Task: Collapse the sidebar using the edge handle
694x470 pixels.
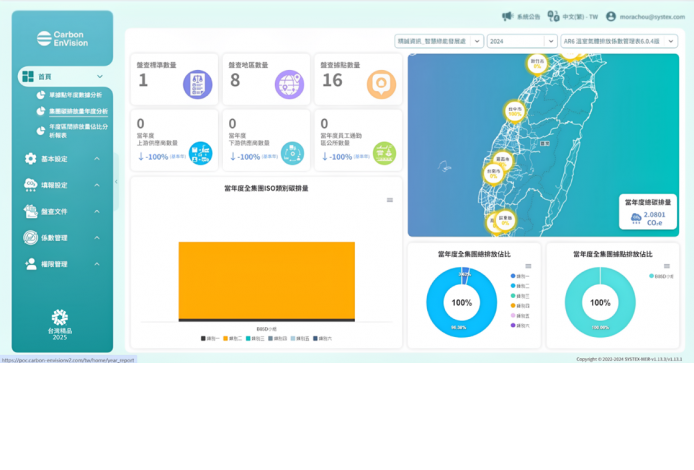Action: 116,181
